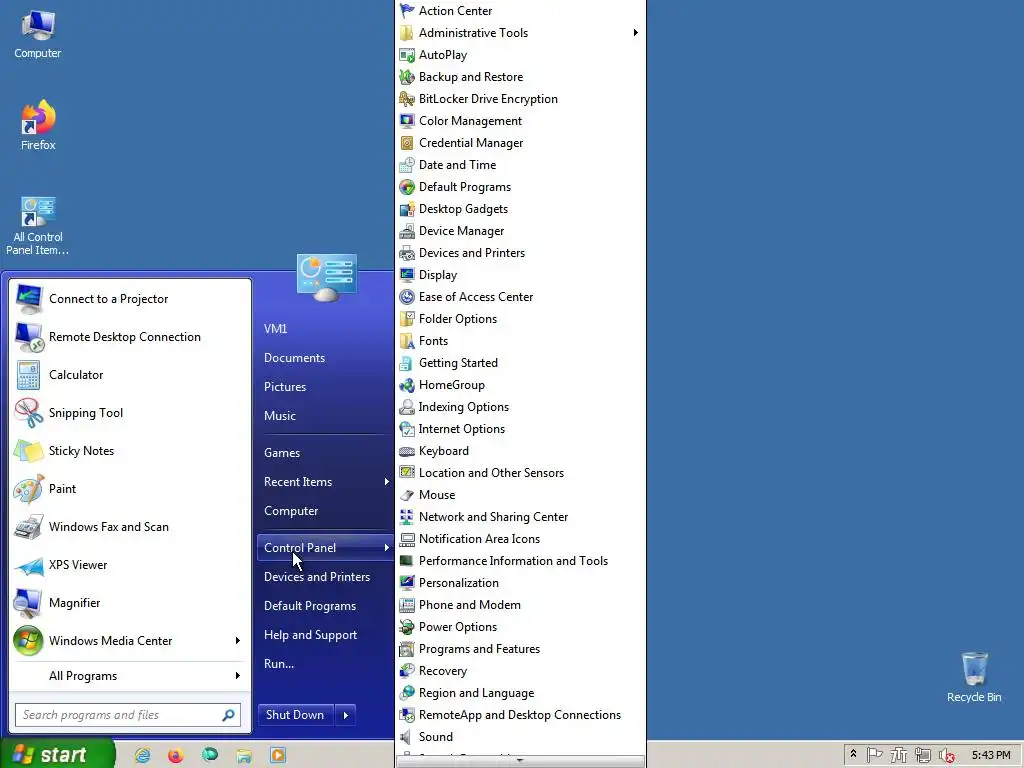
Task: Open Default Programs in Start menu right pane
Action: point(310,606)
